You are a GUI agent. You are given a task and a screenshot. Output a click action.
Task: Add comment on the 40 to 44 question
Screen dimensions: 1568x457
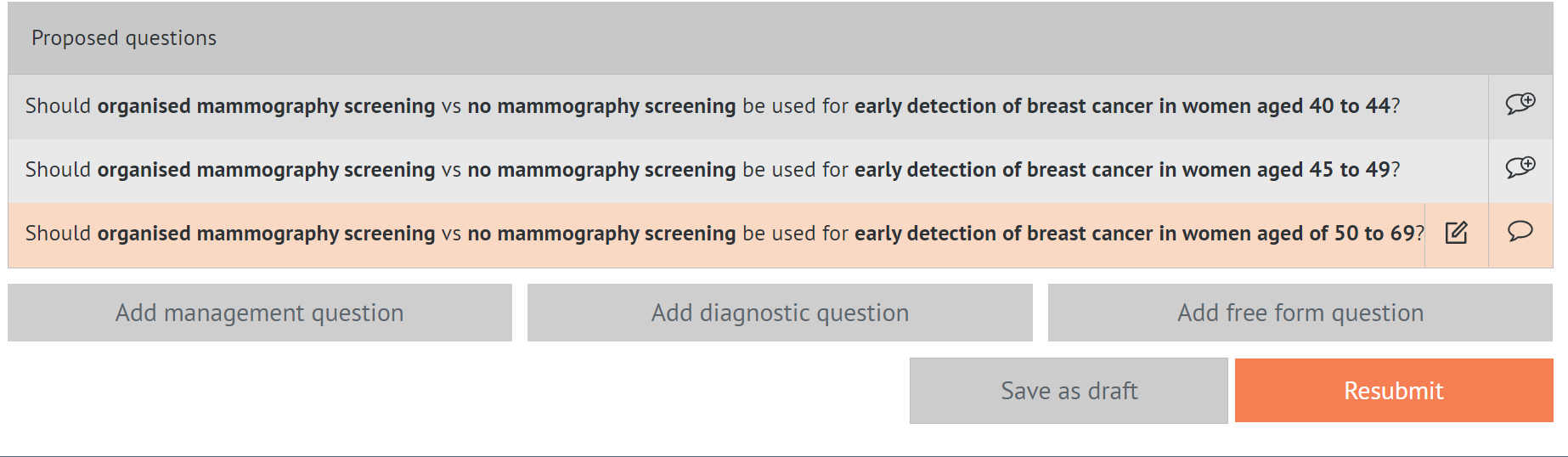click(x=1520, y=104)
